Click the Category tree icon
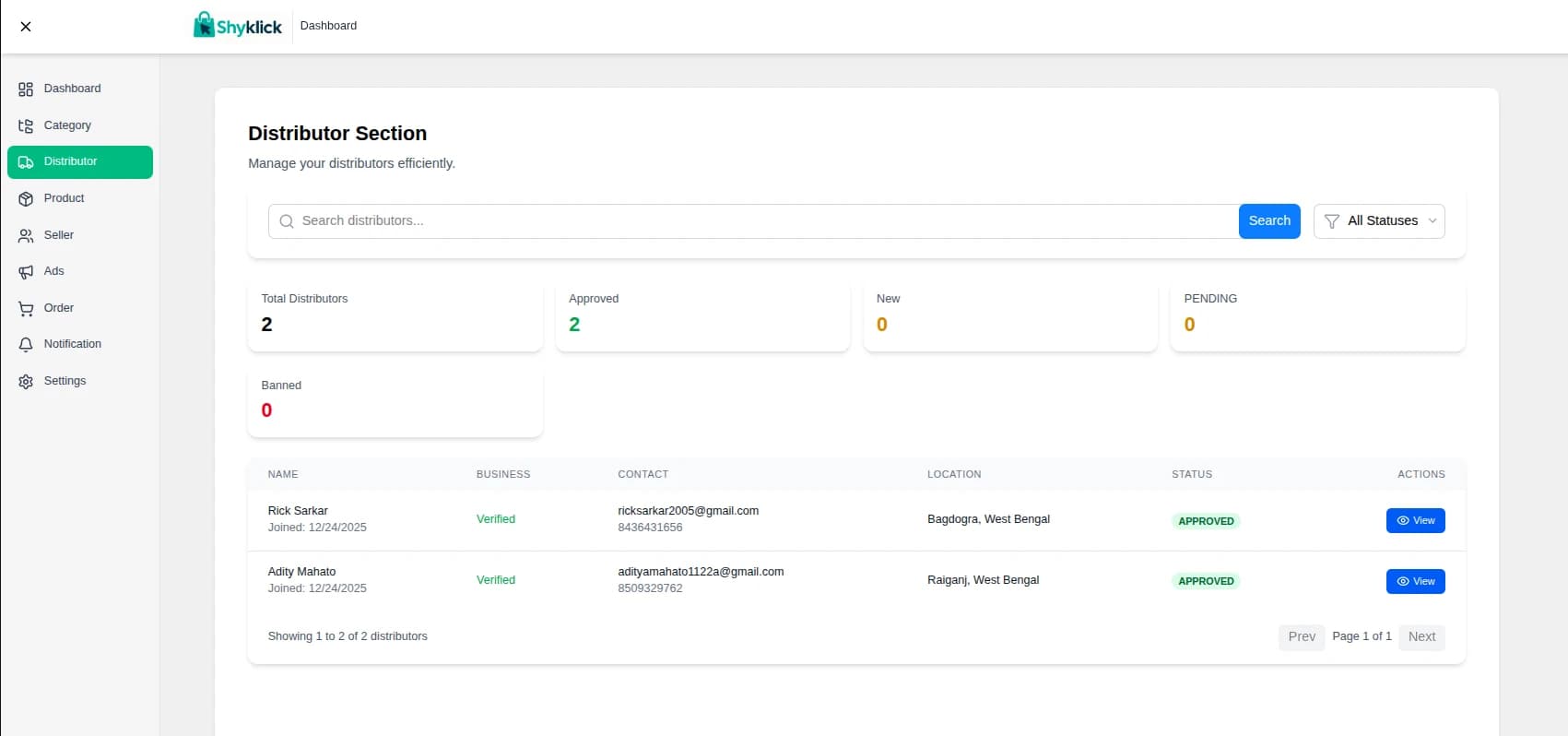This screenshot has width=1568, height=736. pos(26,126)
